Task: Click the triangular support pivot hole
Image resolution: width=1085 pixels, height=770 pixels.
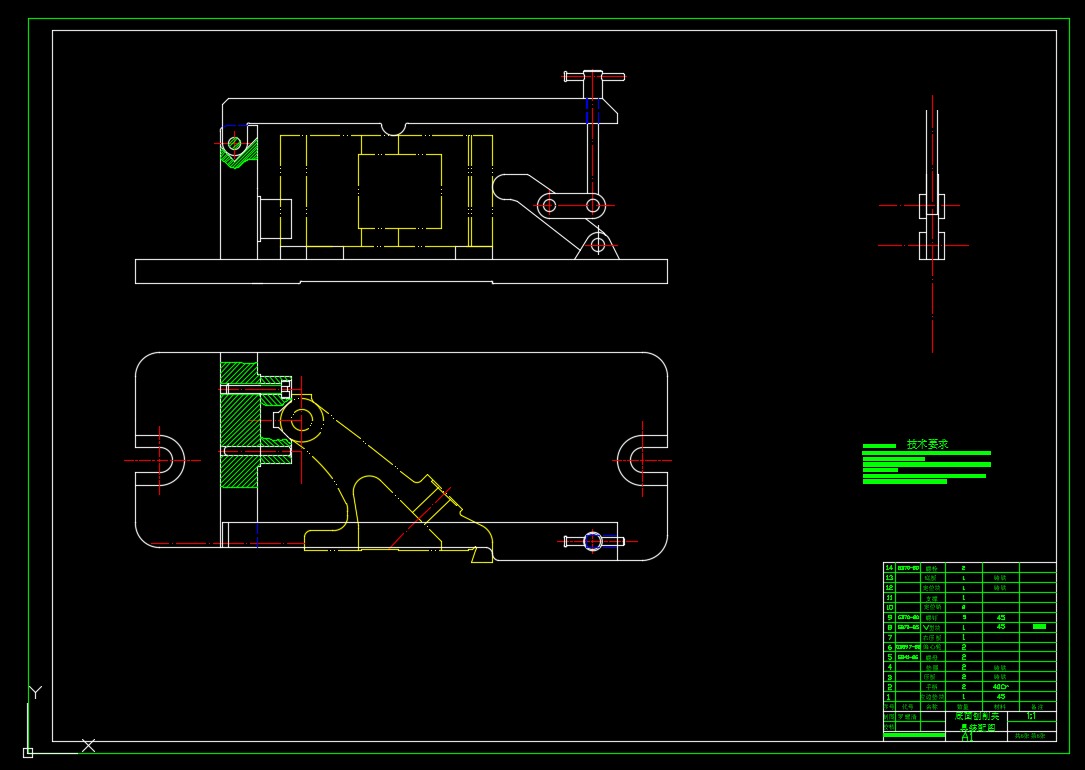Action: click(x=598, y=245)
